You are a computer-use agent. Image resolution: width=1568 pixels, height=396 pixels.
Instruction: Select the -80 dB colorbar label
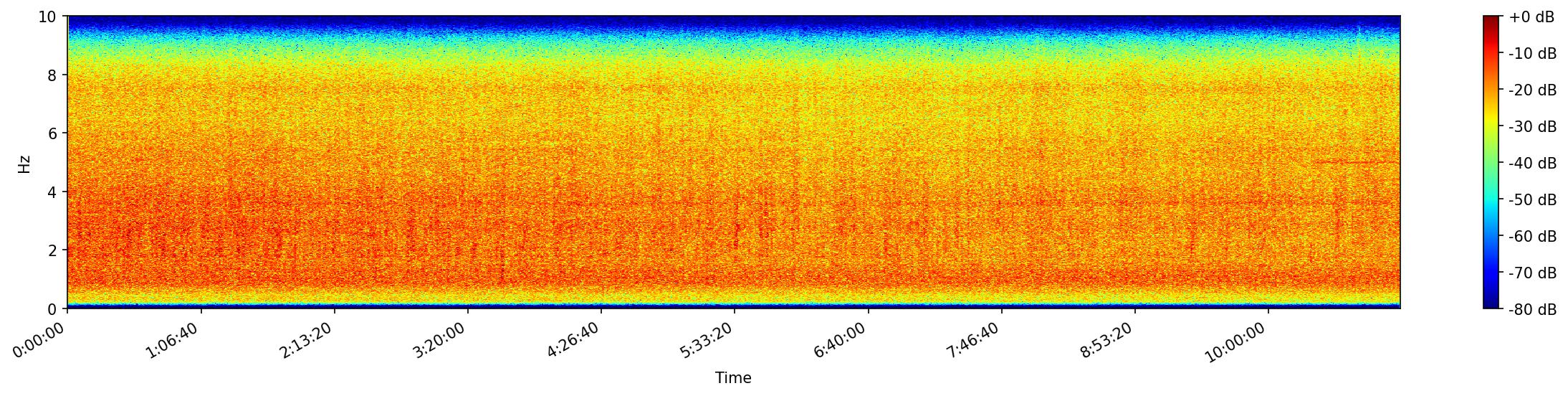coord(1532,310)
